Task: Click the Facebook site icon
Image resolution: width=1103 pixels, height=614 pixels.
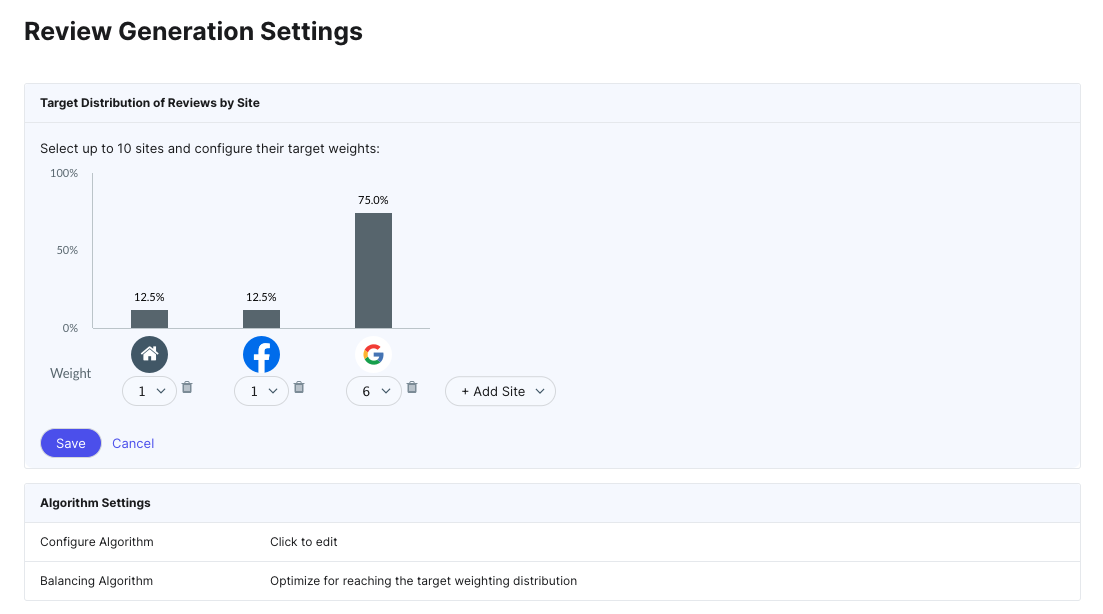Action: coord(261,354)
